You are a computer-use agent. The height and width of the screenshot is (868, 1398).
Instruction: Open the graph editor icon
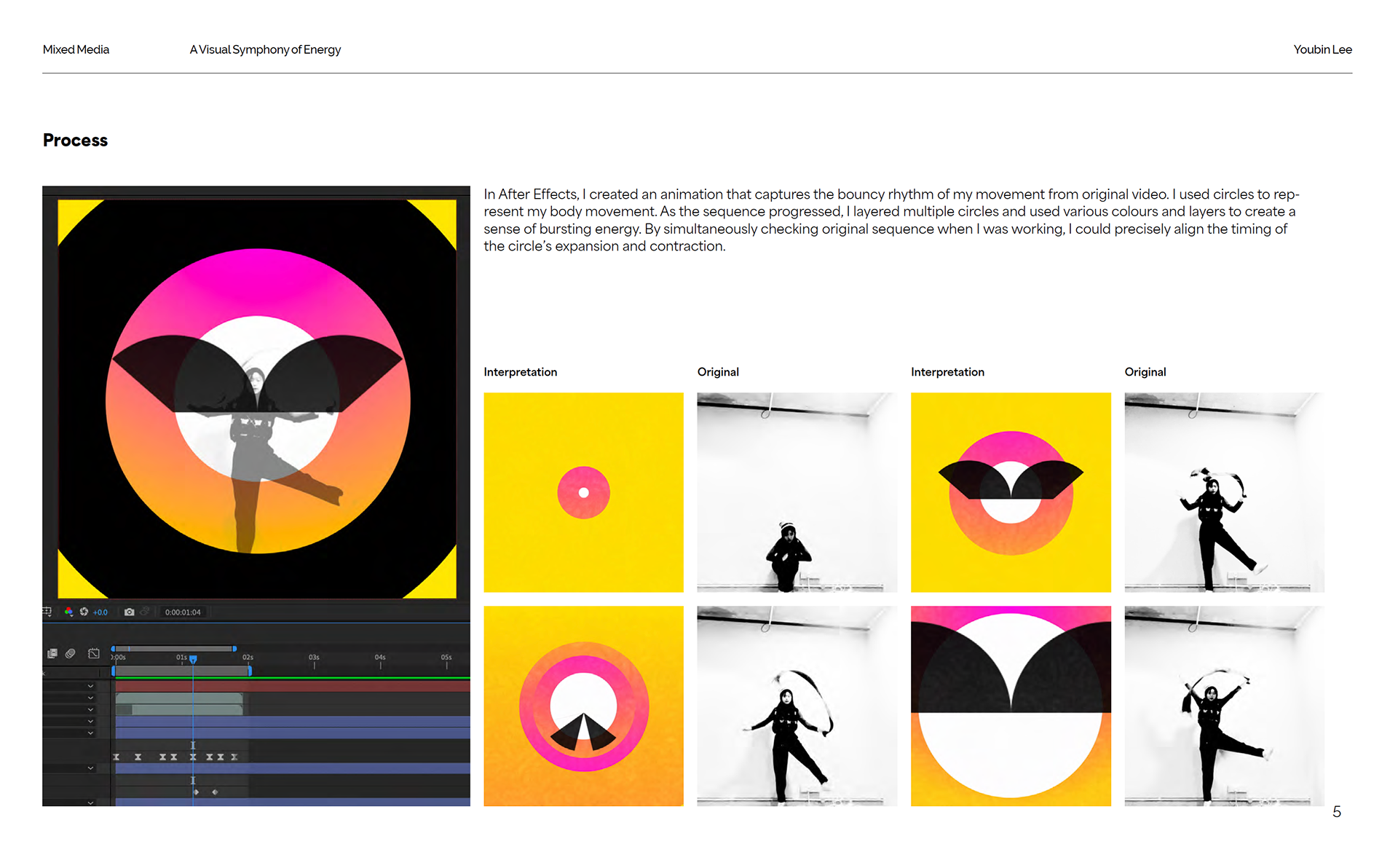(x=94, y=653)
